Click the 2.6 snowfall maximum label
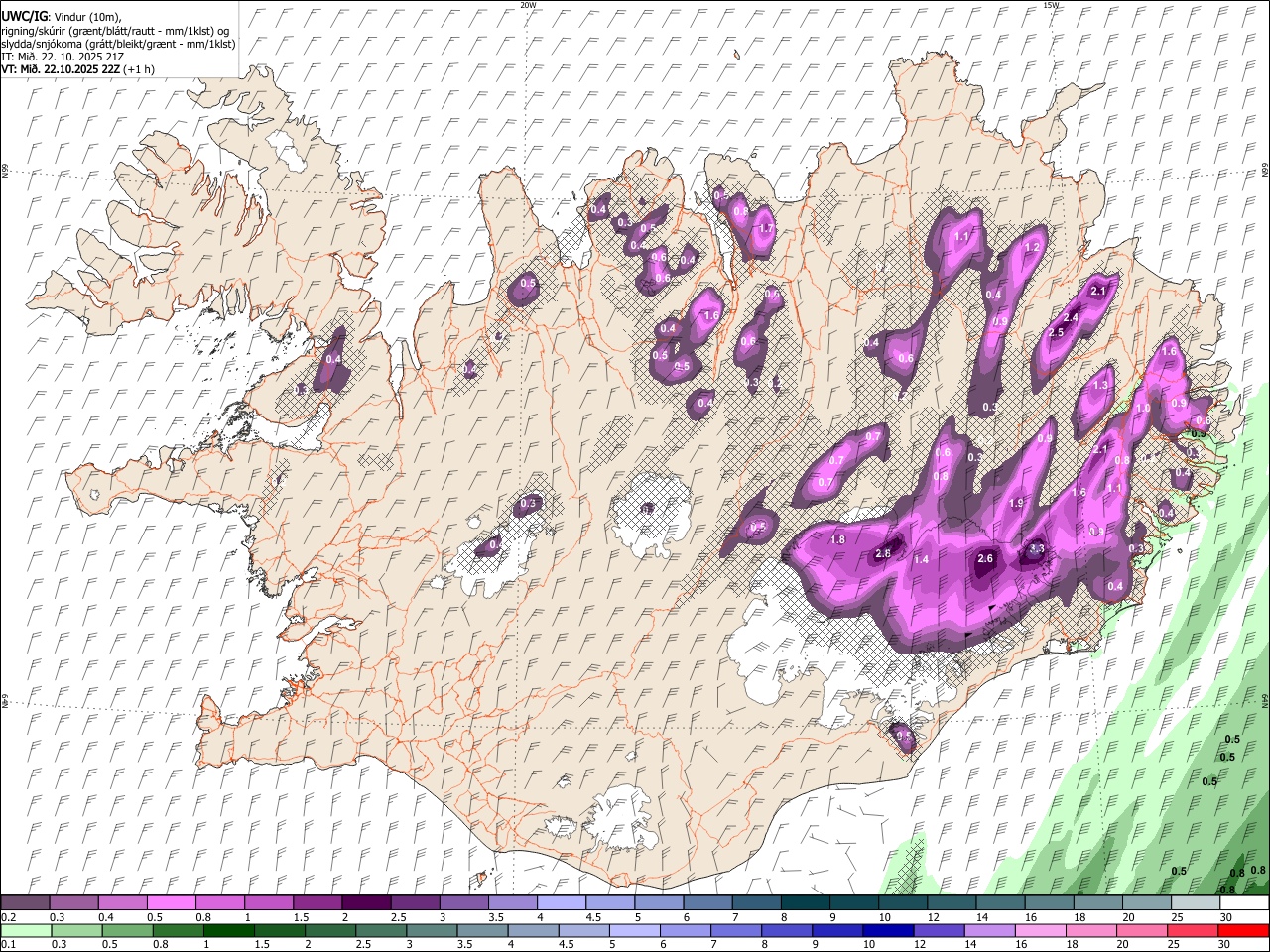 [x=985, y=559]
